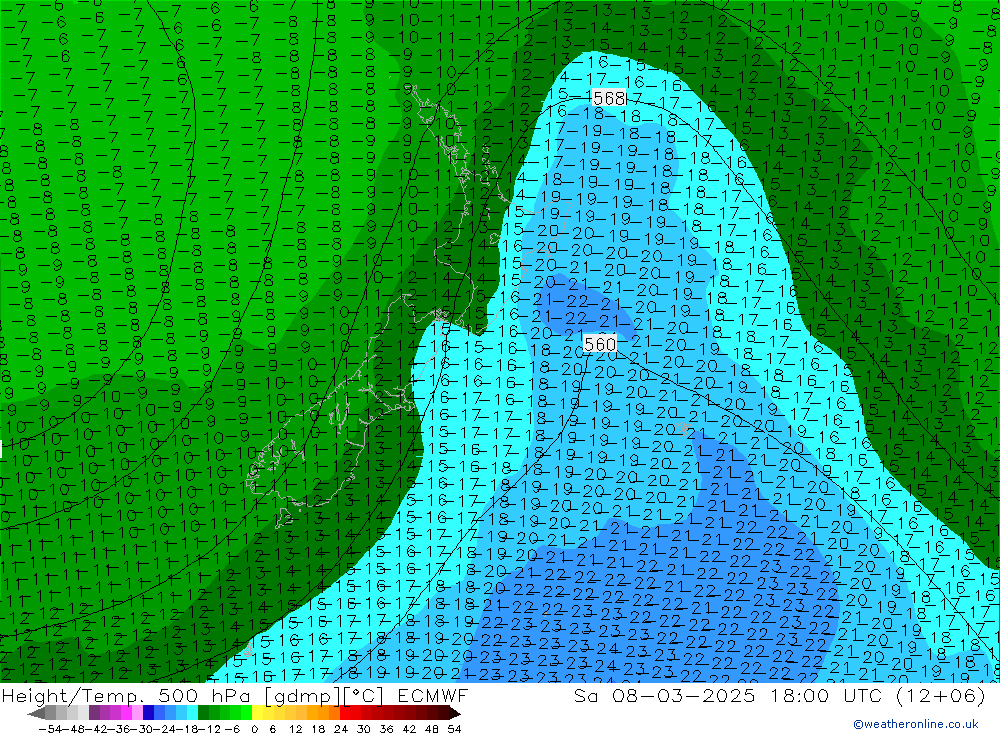Click the -36 legend value
Image resolution: width=1000 pixels, height=733 pixels.
[119, 729]
